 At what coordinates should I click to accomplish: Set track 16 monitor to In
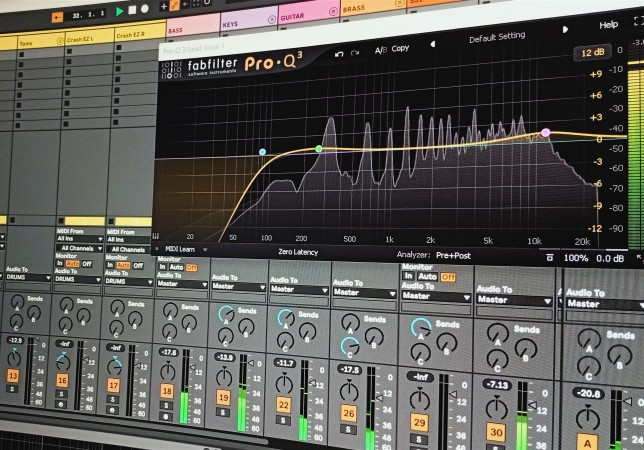point(60,263)
